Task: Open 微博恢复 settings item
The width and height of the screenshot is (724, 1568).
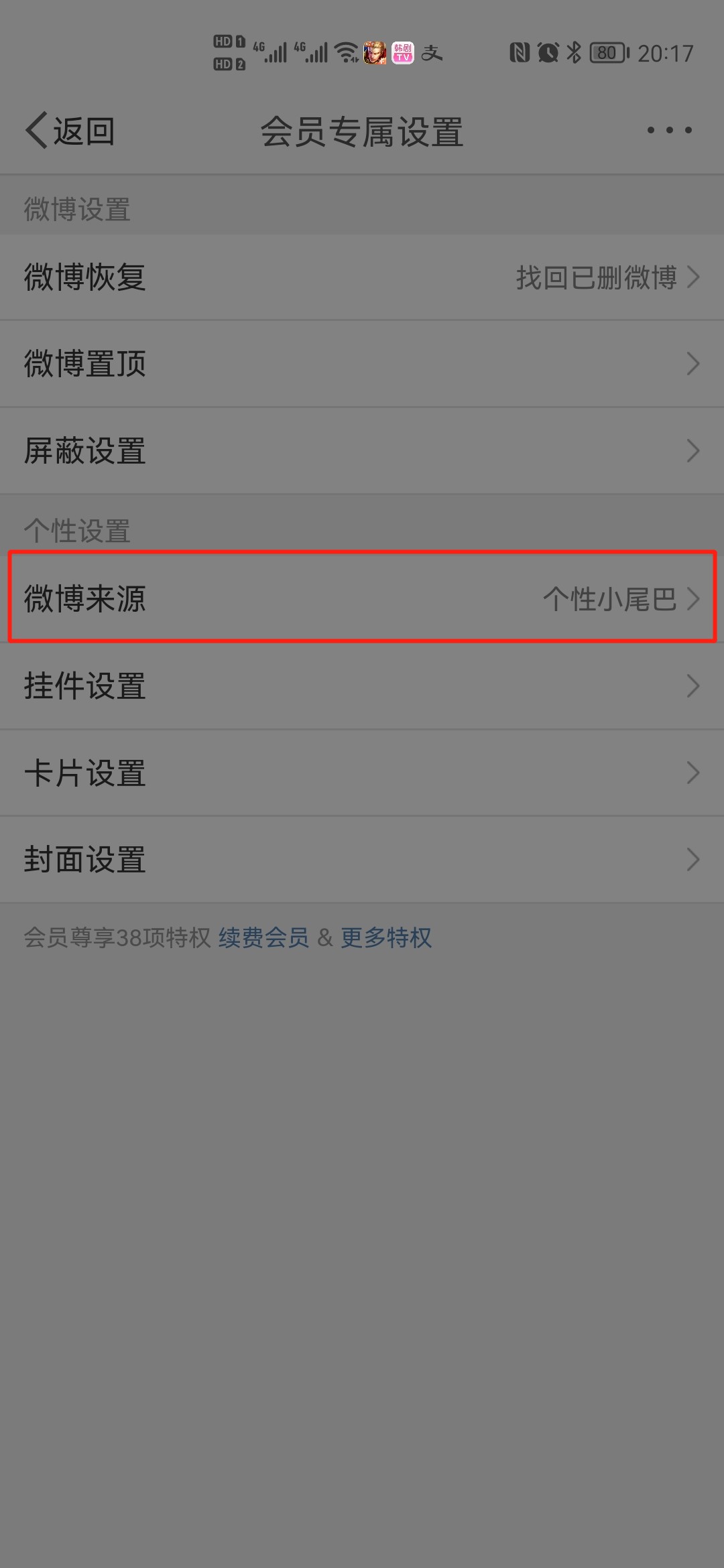Action: coord(362,277)
